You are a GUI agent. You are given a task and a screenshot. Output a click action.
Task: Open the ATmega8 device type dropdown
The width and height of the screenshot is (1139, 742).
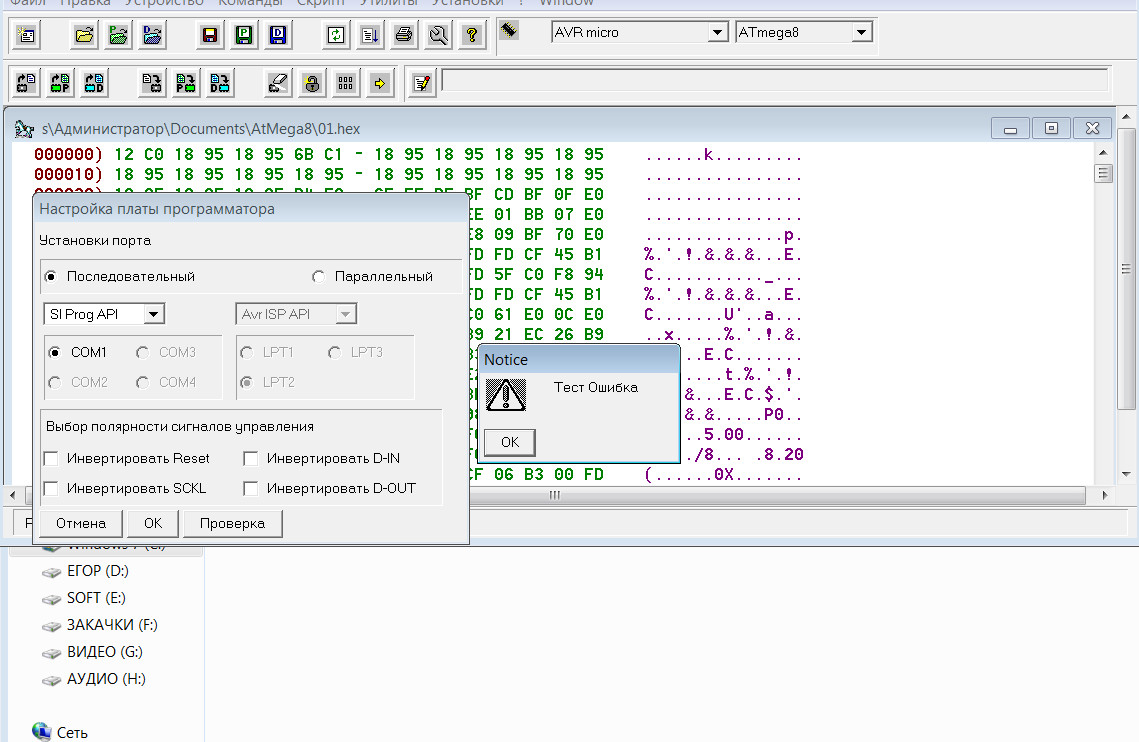click(x=861, y=33)
